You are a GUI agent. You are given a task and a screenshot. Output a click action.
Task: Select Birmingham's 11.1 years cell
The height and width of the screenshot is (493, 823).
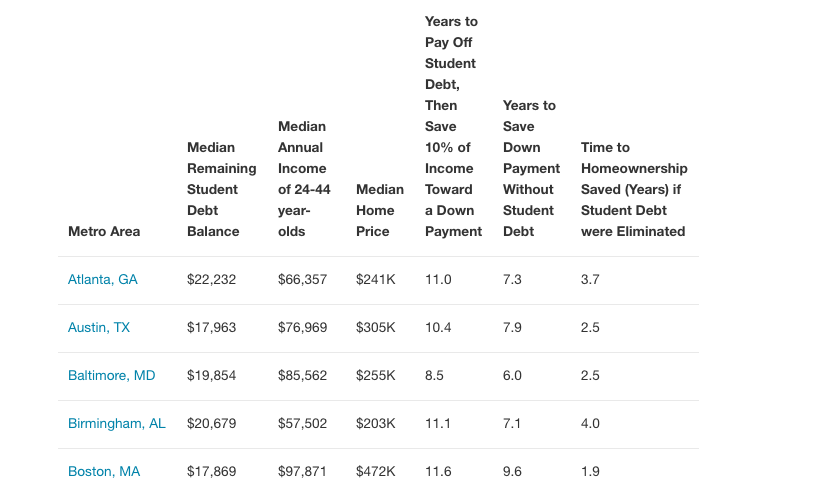click(438, 424)
